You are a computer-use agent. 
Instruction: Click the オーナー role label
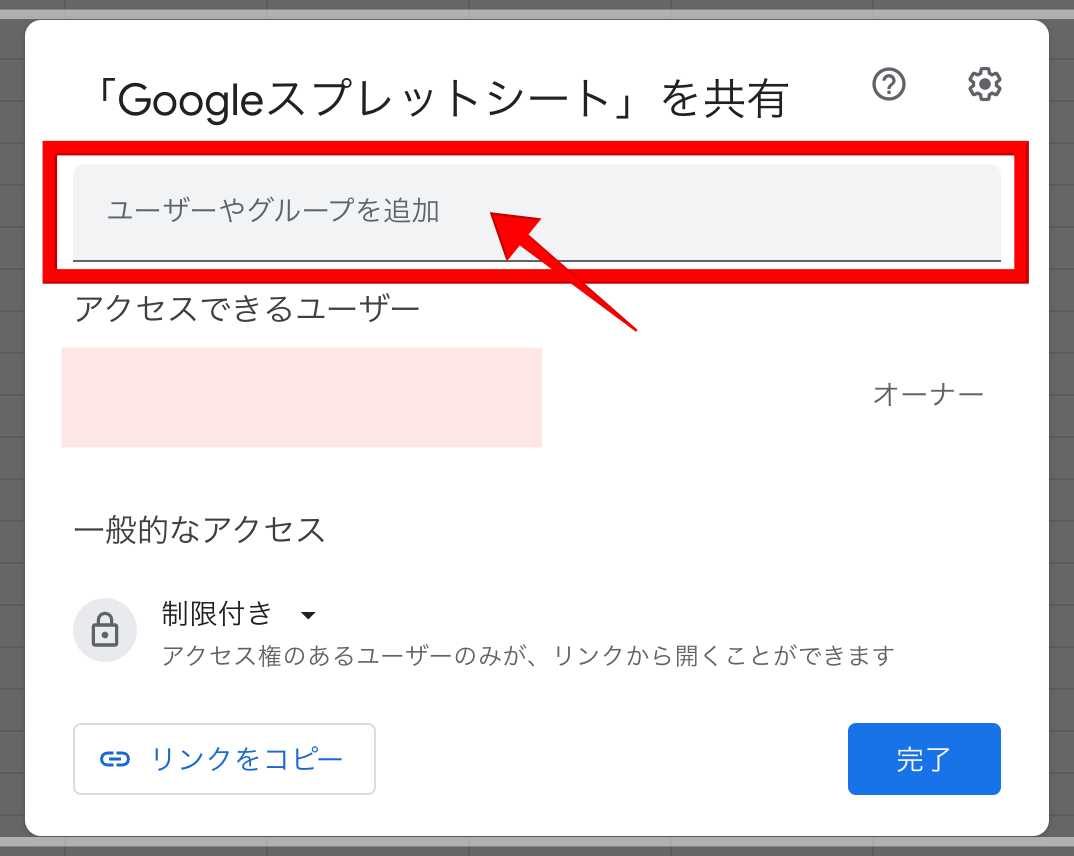click(928, 394)
